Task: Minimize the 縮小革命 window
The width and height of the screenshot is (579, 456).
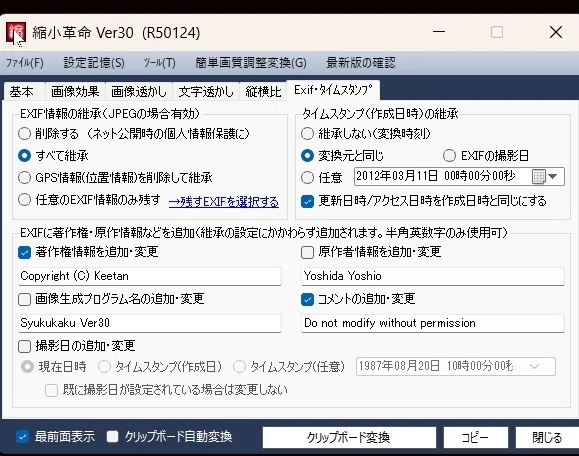Action: tap(439, 32)
